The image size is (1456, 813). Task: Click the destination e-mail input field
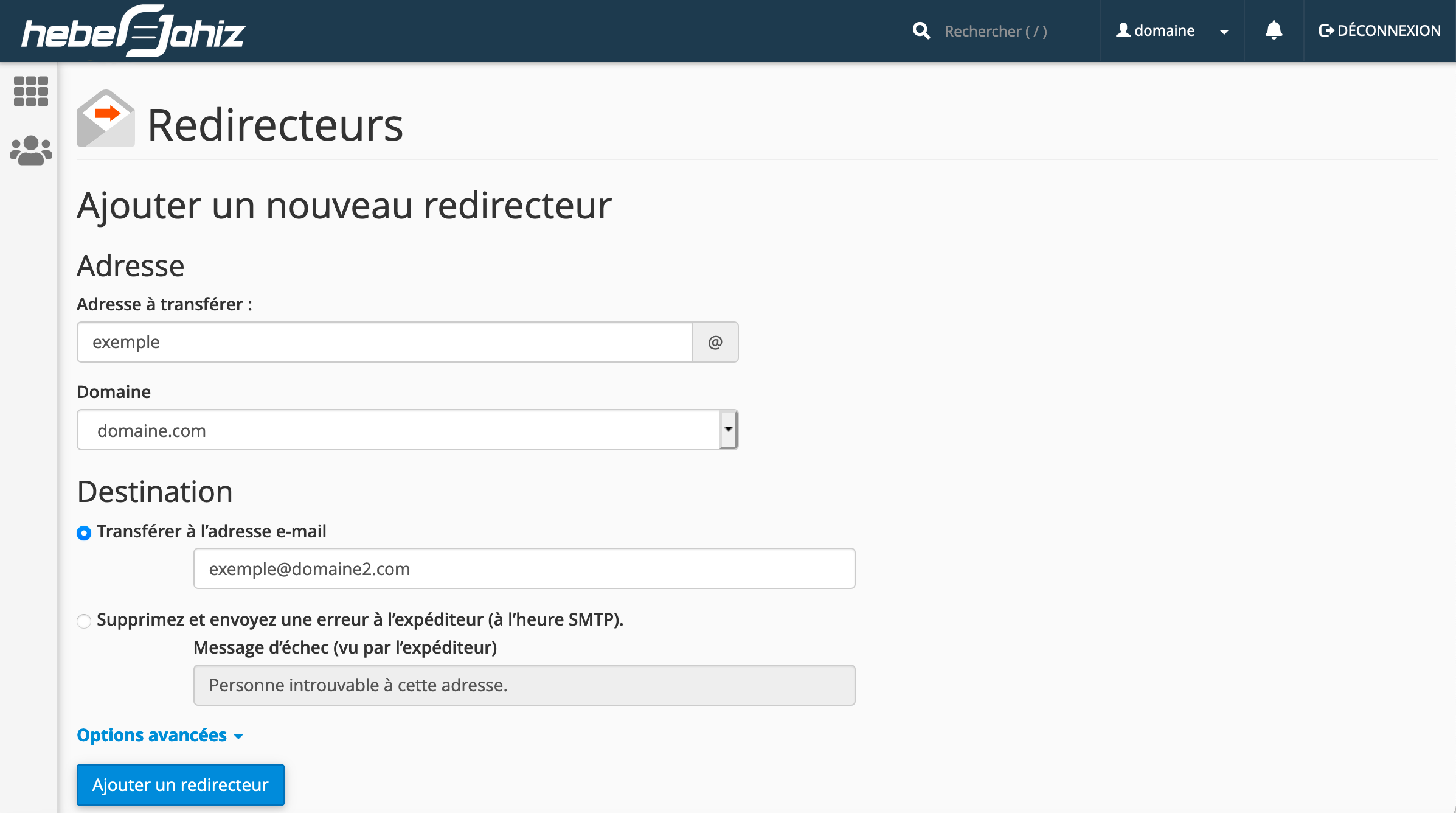(524, 568)
